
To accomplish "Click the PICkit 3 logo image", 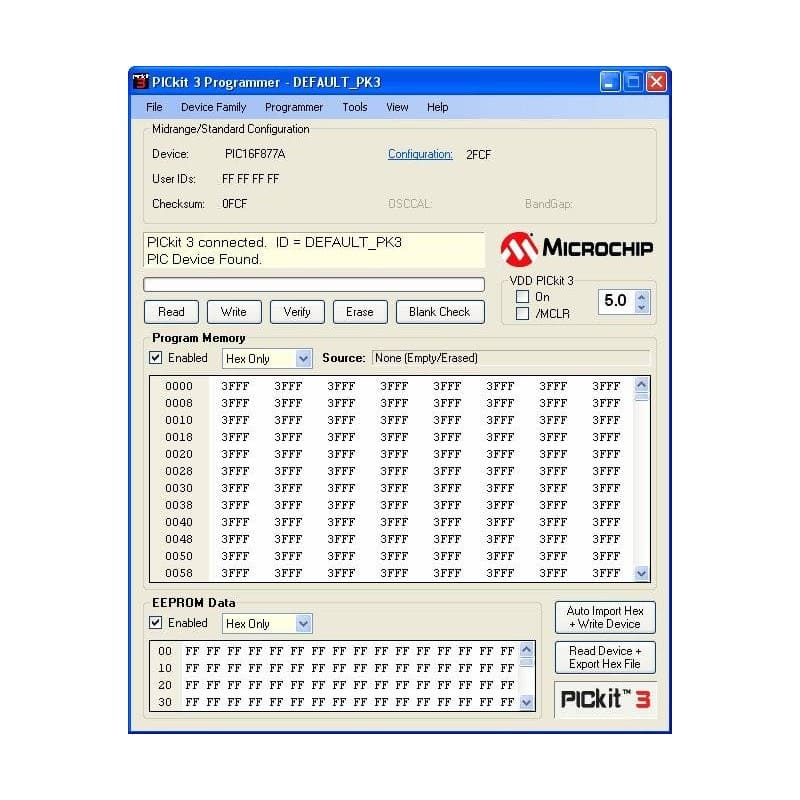I will (606, 699).
